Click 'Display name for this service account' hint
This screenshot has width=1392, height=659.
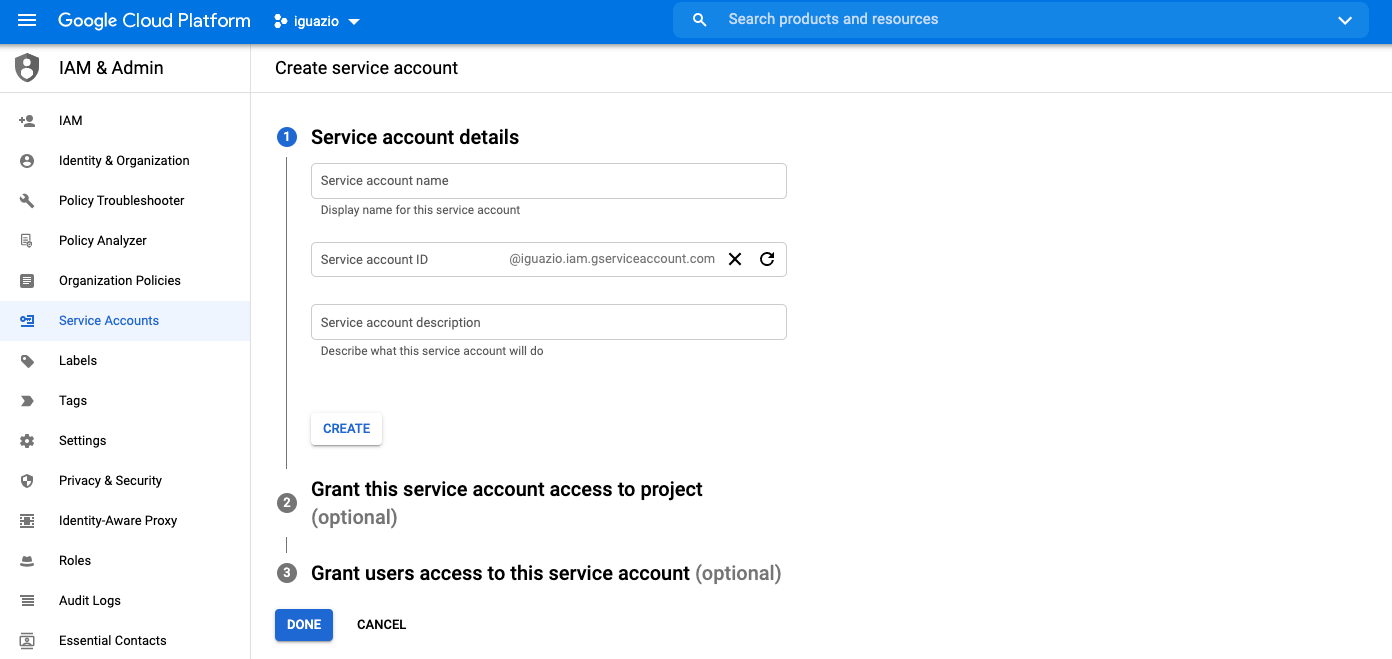click(x=421, y=210)
